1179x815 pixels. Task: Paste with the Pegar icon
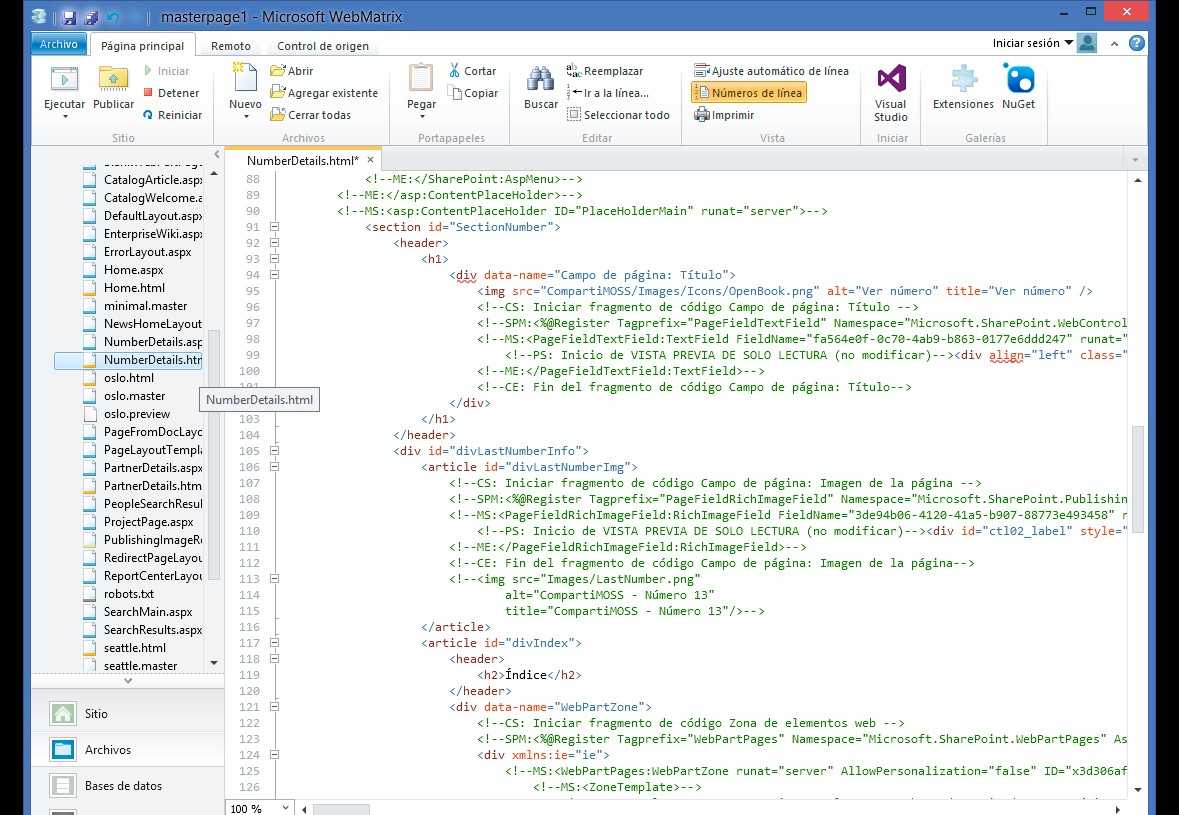coord(421,78)
